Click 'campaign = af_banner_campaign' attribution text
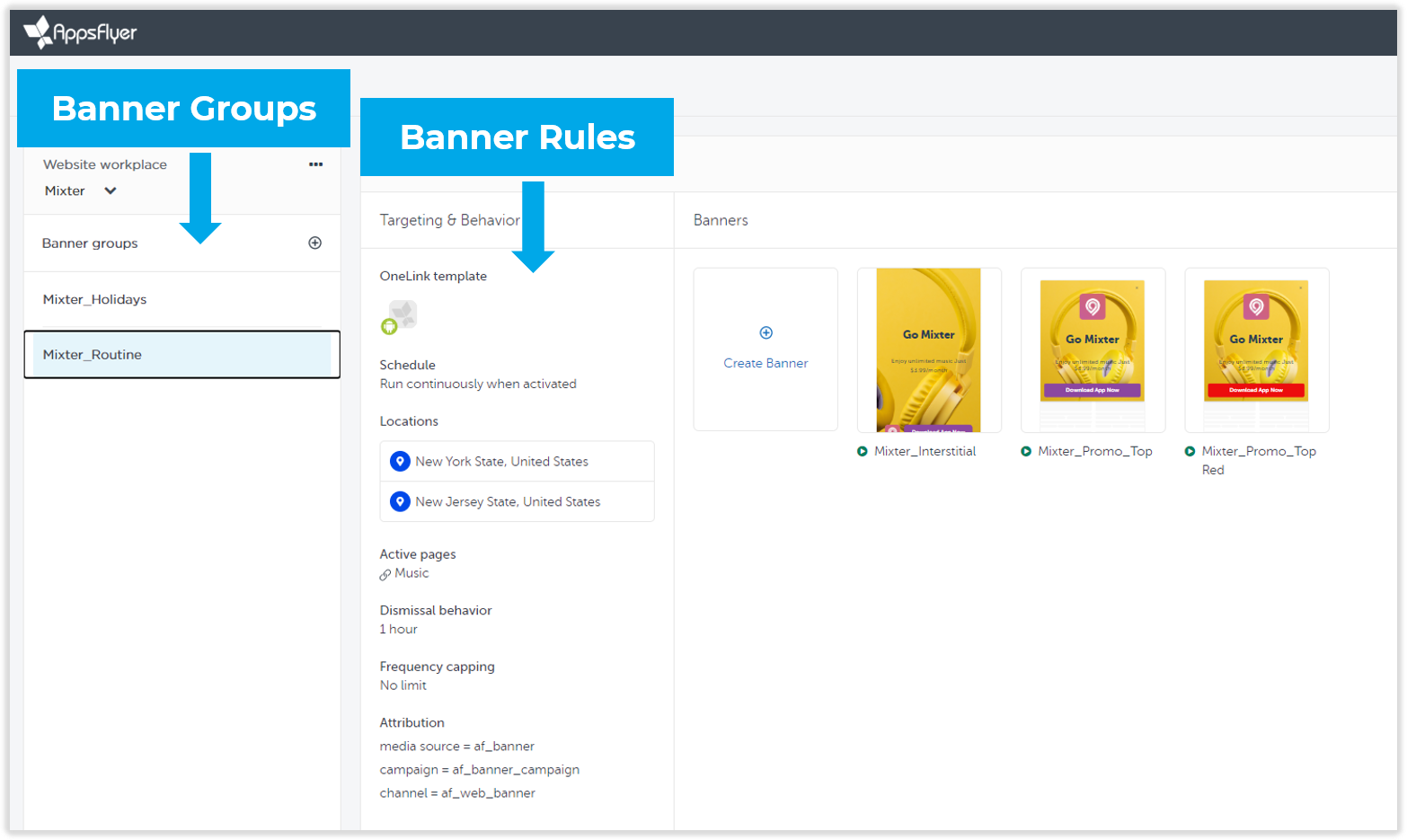This screenshot has height=840, width=1407. pyautogui.click(x=479, y=770)
